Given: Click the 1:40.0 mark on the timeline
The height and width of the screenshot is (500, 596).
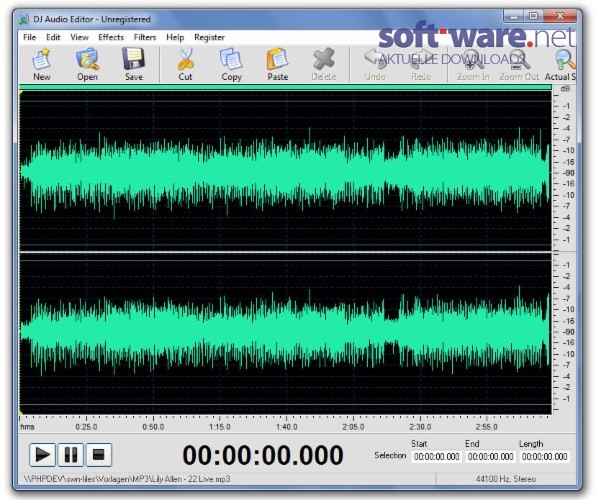Looking at the screenshot, I should pyautogui.click(x=287, y=427).
